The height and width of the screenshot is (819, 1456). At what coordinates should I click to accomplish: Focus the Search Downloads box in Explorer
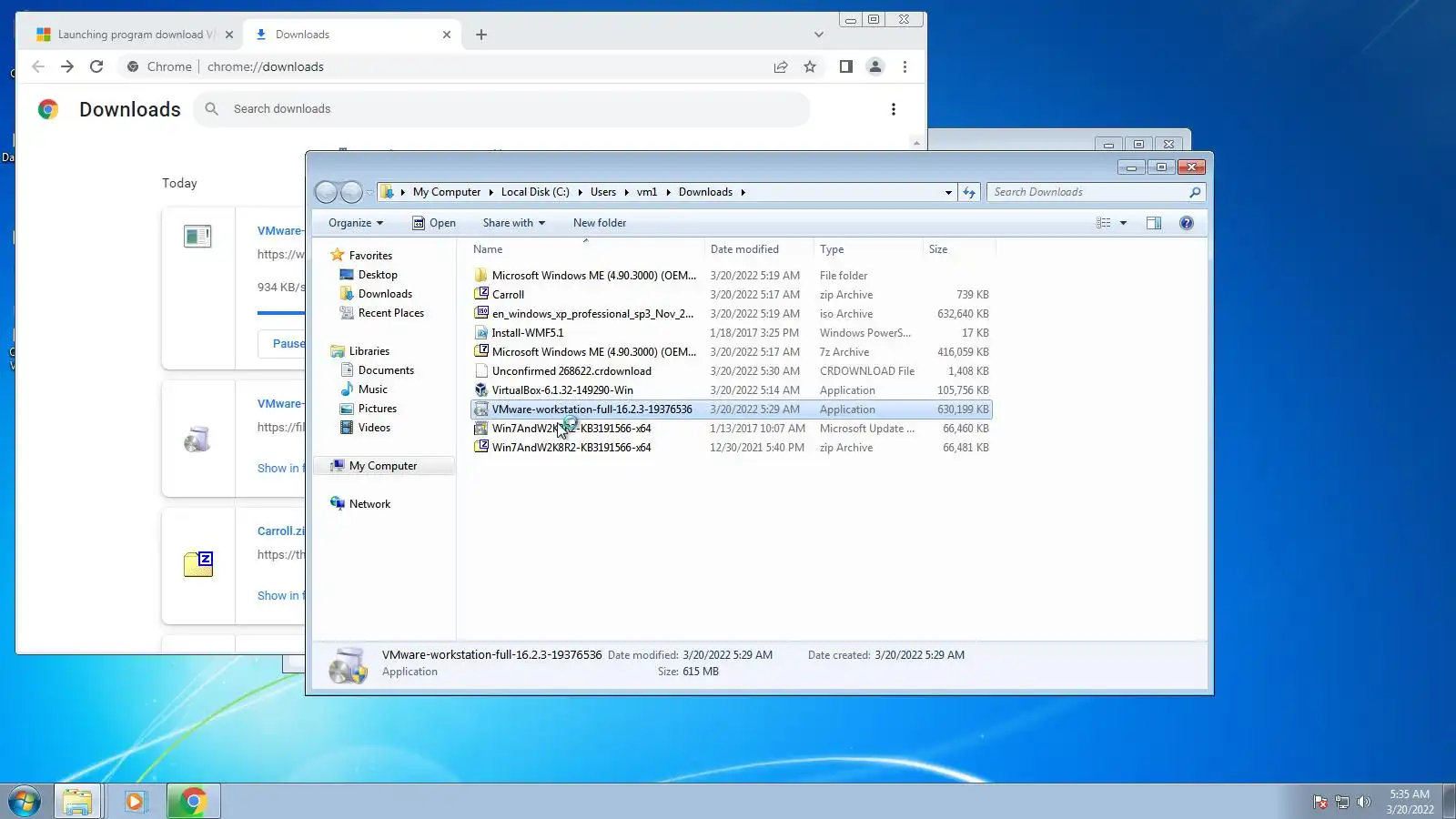point(1096,192)
